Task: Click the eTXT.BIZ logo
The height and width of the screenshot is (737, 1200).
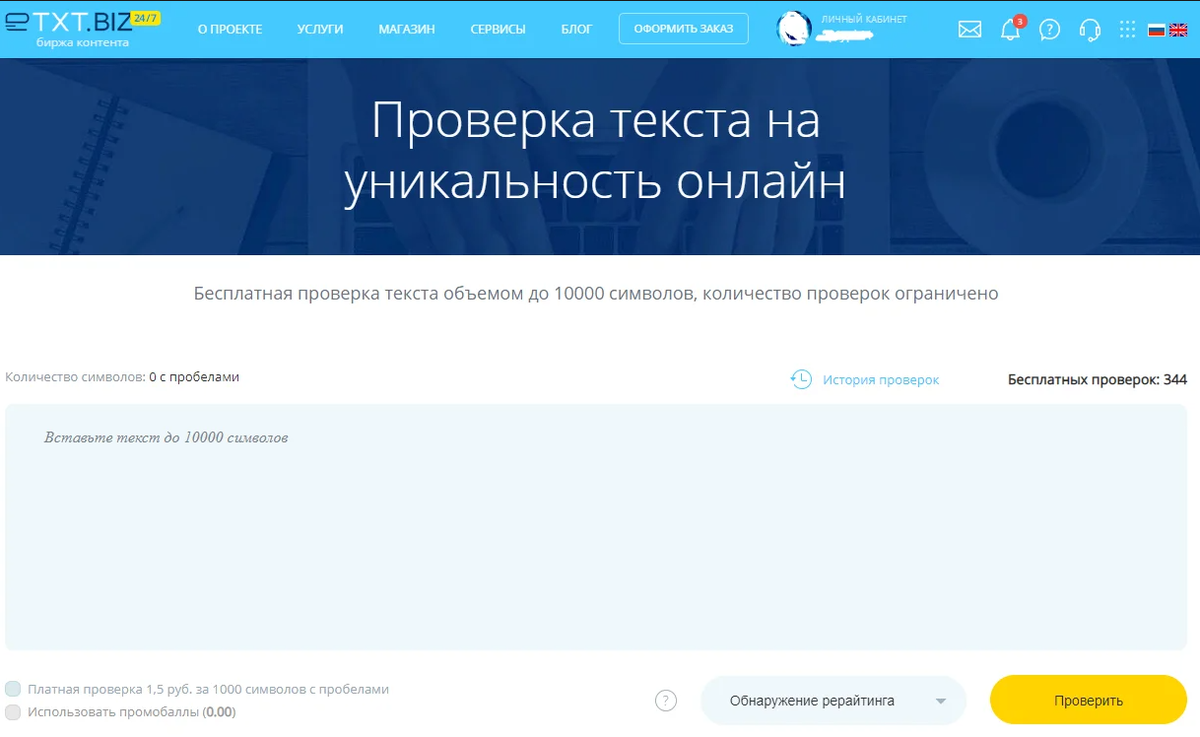Action: (x=81, y=28)
